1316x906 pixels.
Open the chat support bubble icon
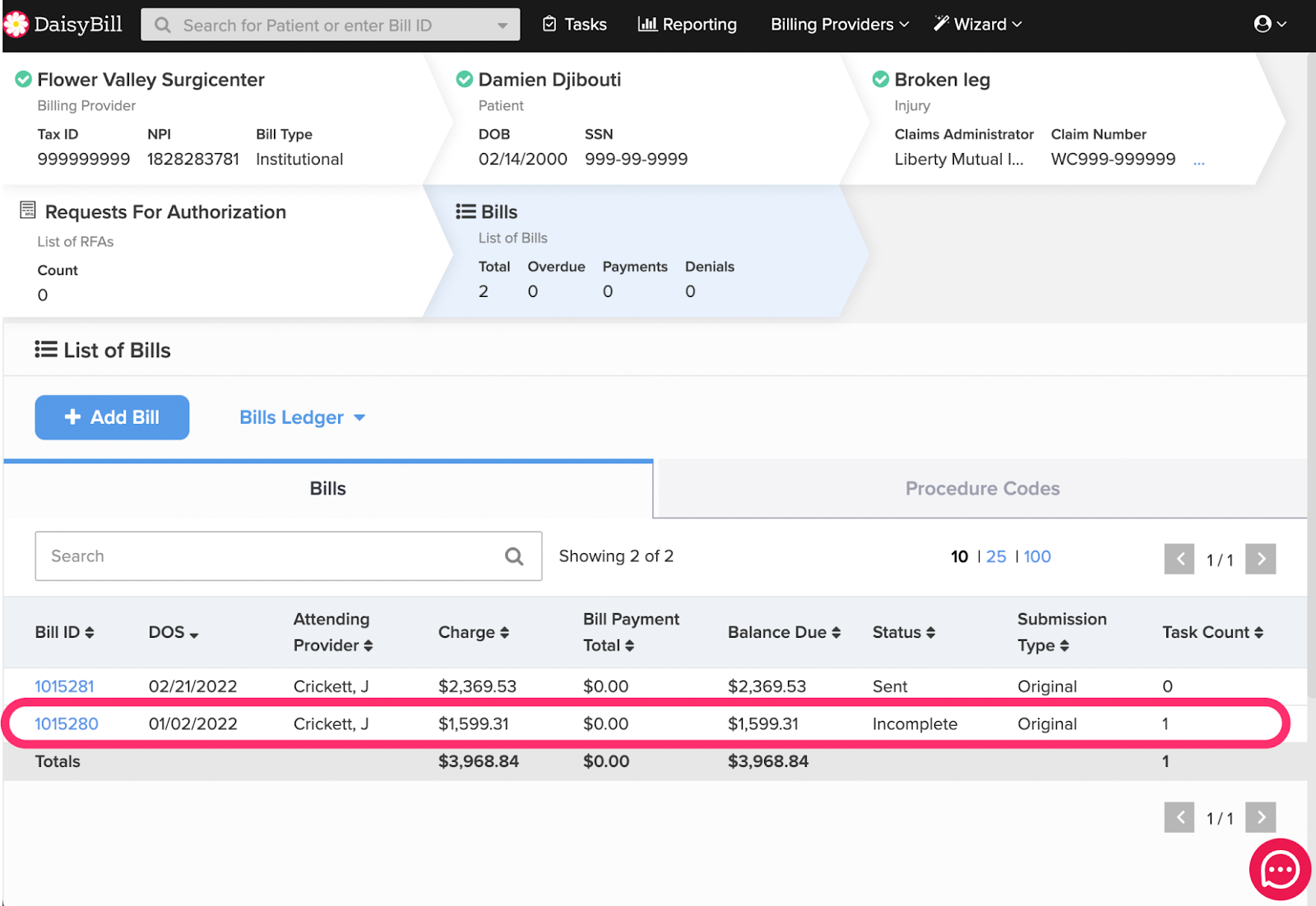1279,869
